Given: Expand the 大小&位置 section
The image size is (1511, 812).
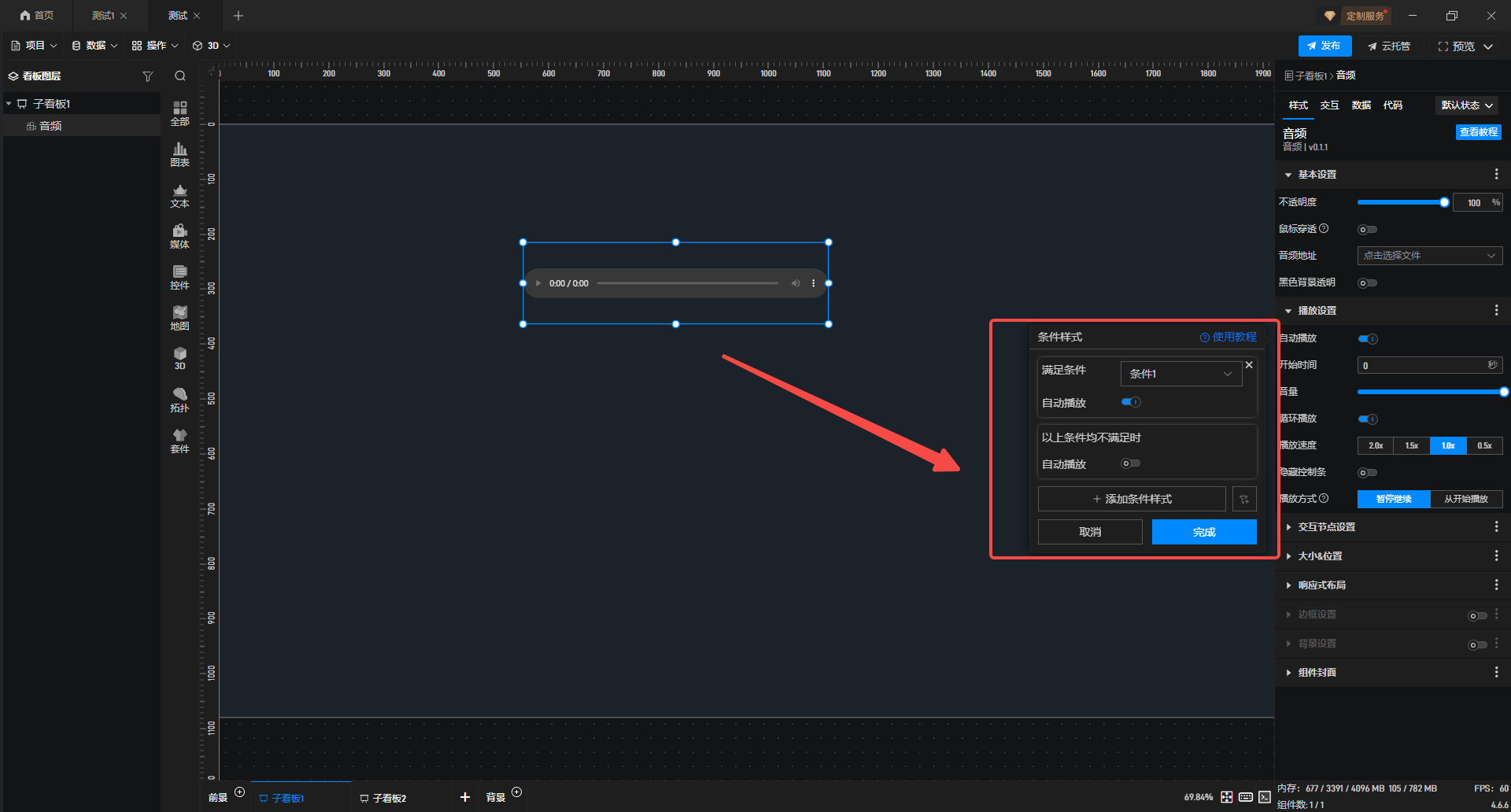Looking at the screenshot, I should point(1320,556).
